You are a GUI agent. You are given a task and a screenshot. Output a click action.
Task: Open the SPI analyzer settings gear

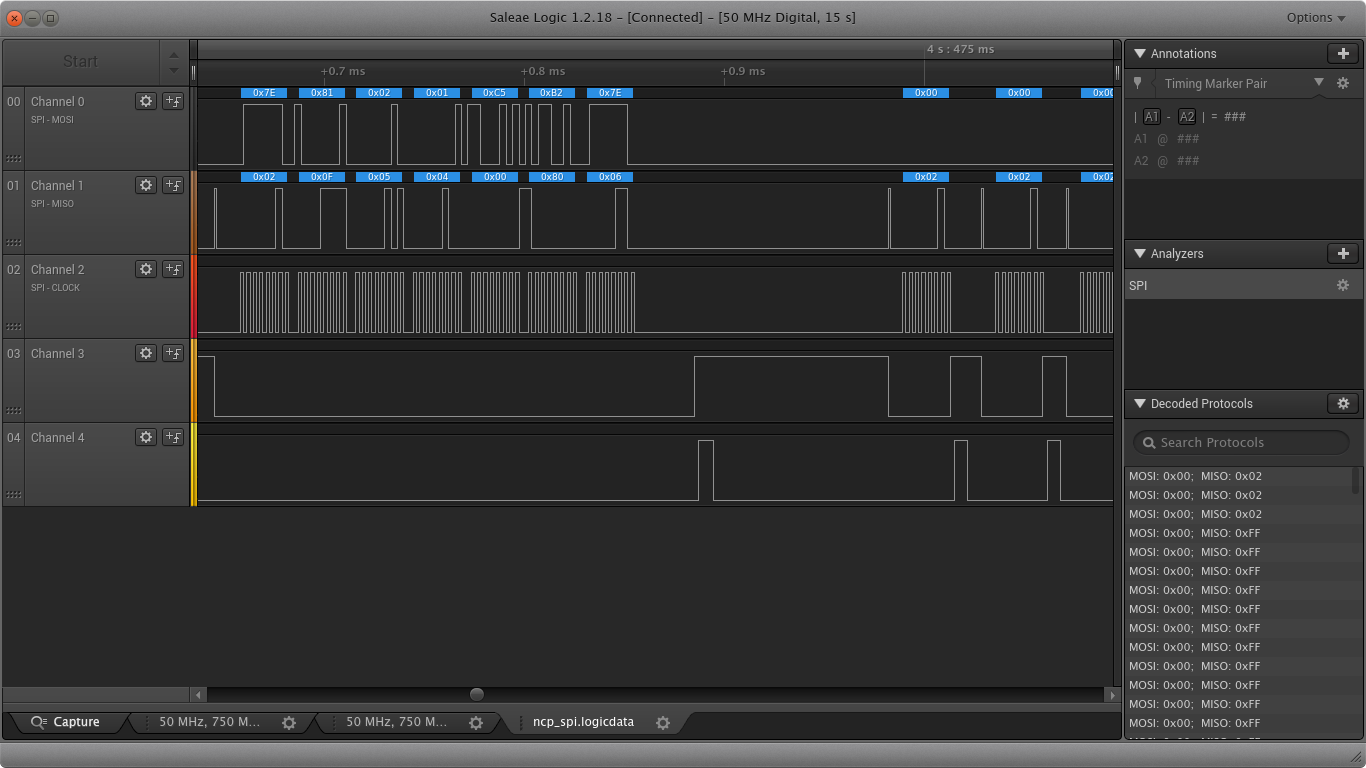[x=1343, y=285]
